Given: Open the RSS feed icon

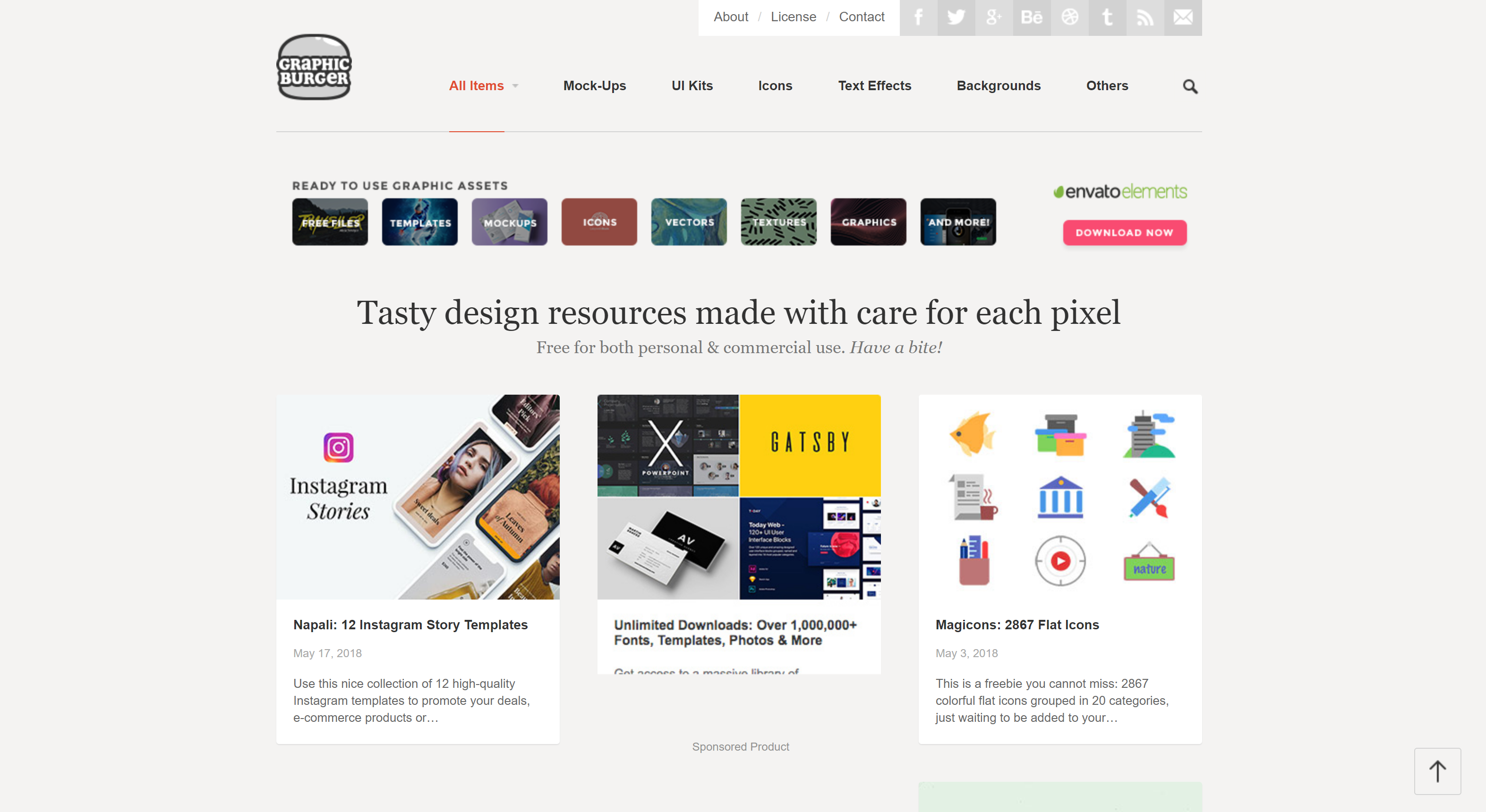Looking at the screenshot, I should pyautogui.click(x=1145, y=17).
